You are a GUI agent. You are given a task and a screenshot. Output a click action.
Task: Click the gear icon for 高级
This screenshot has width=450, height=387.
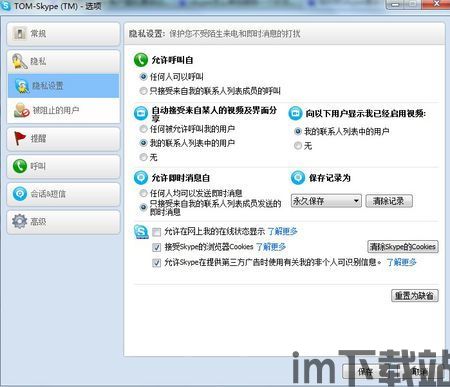click(x=20, y=221)
